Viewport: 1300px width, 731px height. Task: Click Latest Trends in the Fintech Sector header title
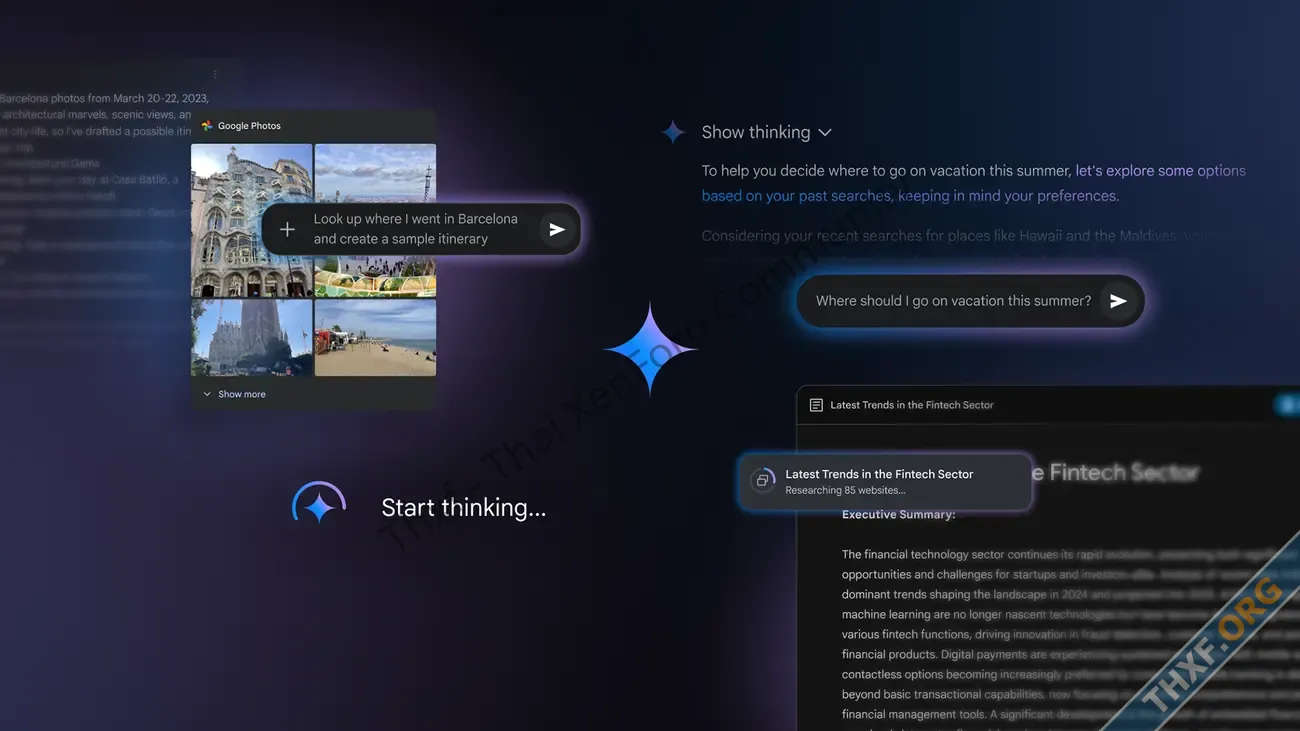(912, 405)
